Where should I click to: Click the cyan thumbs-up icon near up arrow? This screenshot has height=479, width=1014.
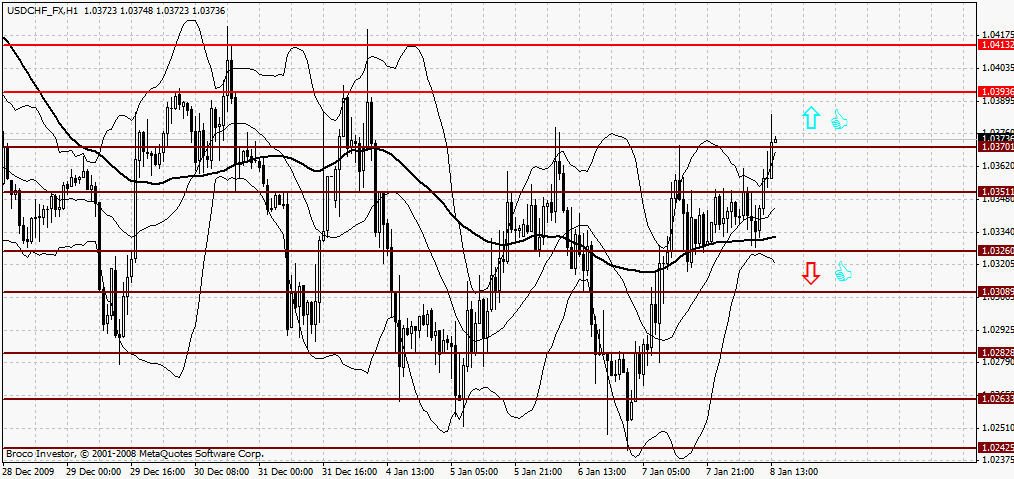tap(839, 119)
